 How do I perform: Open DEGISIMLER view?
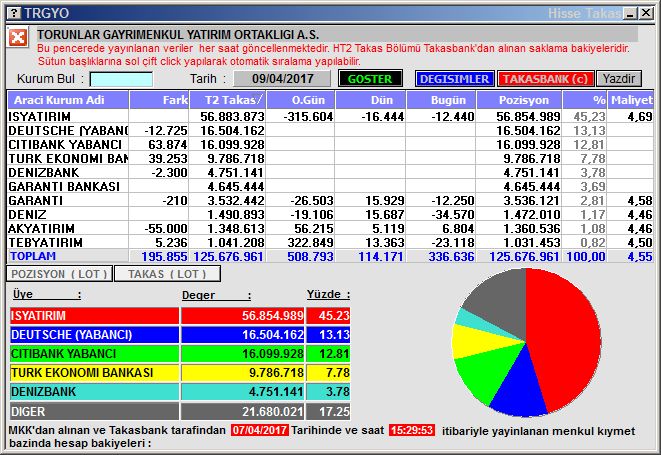(x=454, y=79)
